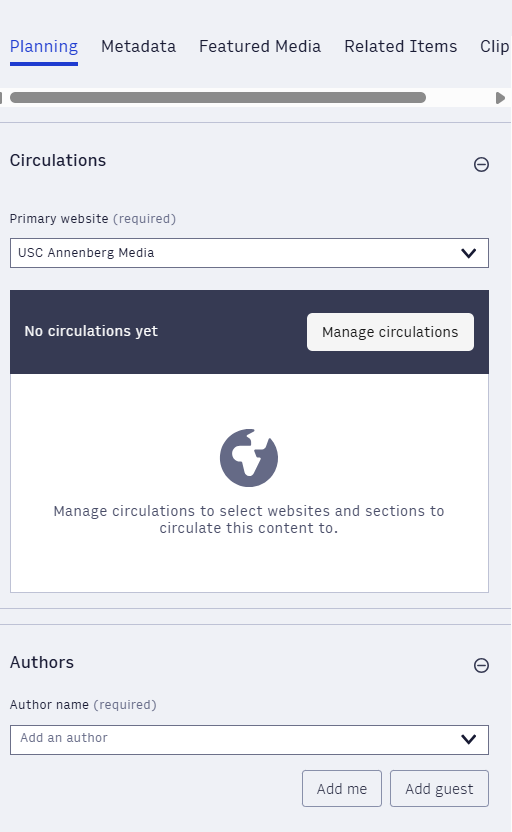The width and height of the screenshot is (512, 832).
Task: Switch to the Planning tab
Action: 44,47
